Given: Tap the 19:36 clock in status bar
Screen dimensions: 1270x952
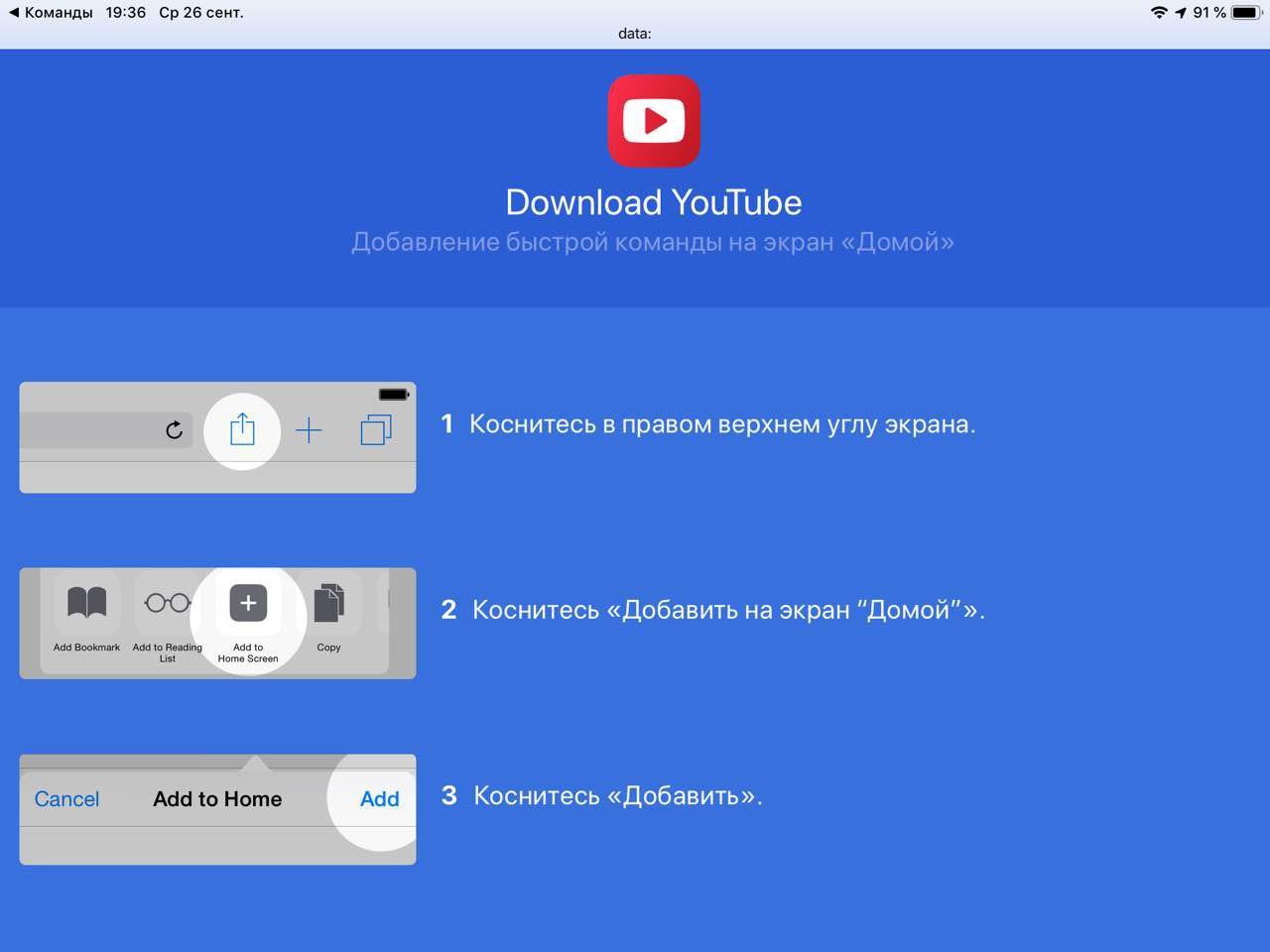Looking at the screenshot, I should pos(126,13).
